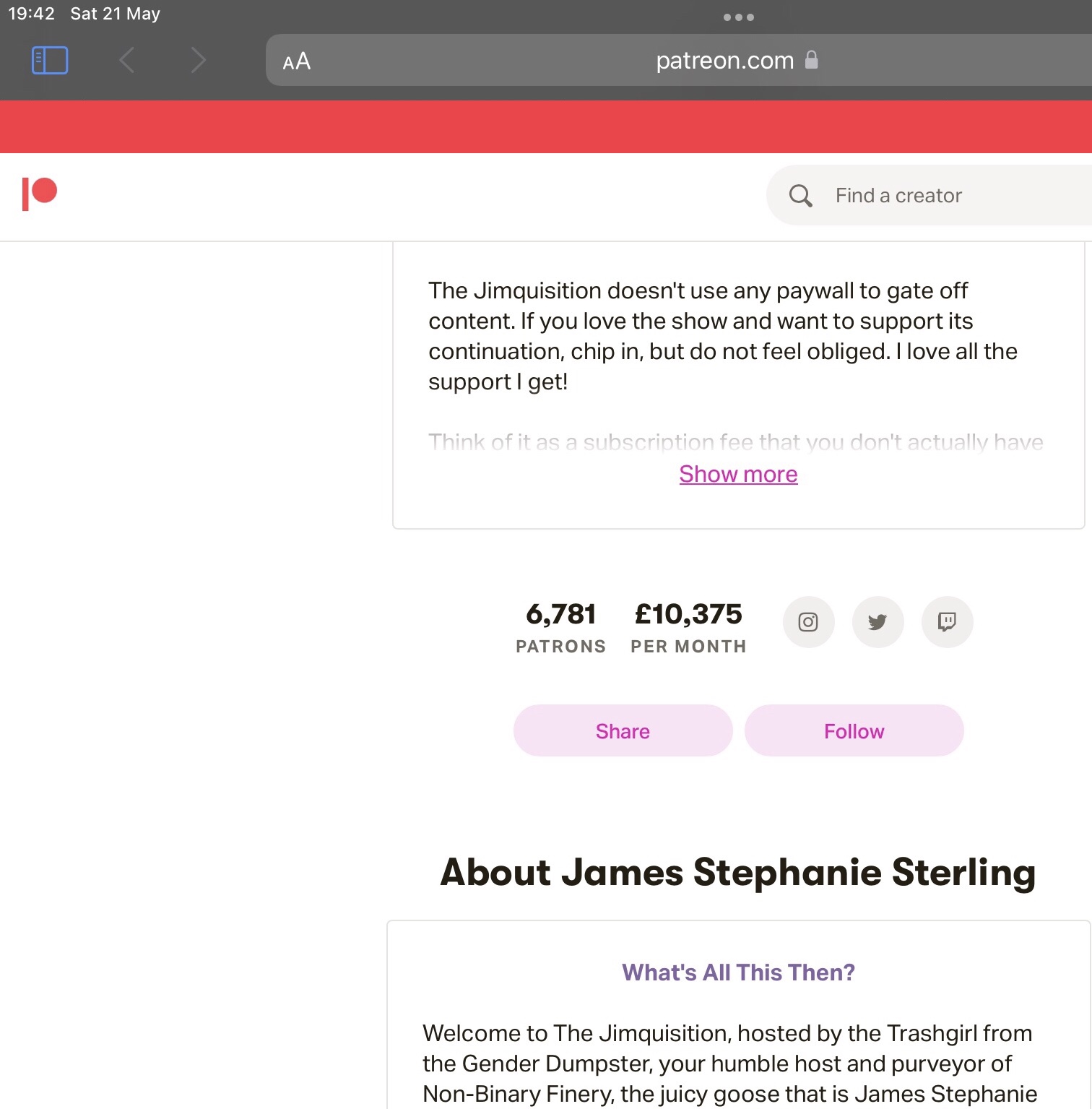The height and width of the screenshot is (1109, 1092).
Task: Open the Safari sidebar panel
Action: click(x=50, y=61)
